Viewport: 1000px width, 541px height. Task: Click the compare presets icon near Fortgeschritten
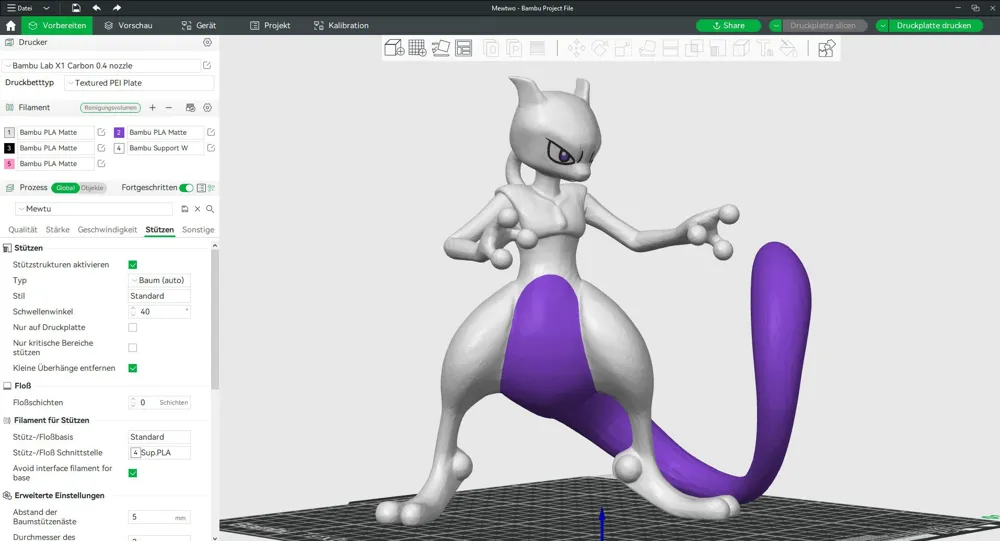pos(211,188)
